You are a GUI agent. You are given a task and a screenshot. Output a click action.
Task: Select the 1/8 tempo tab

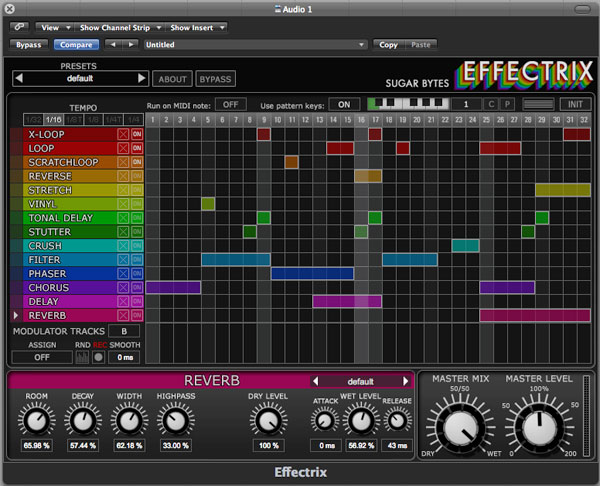93,120
